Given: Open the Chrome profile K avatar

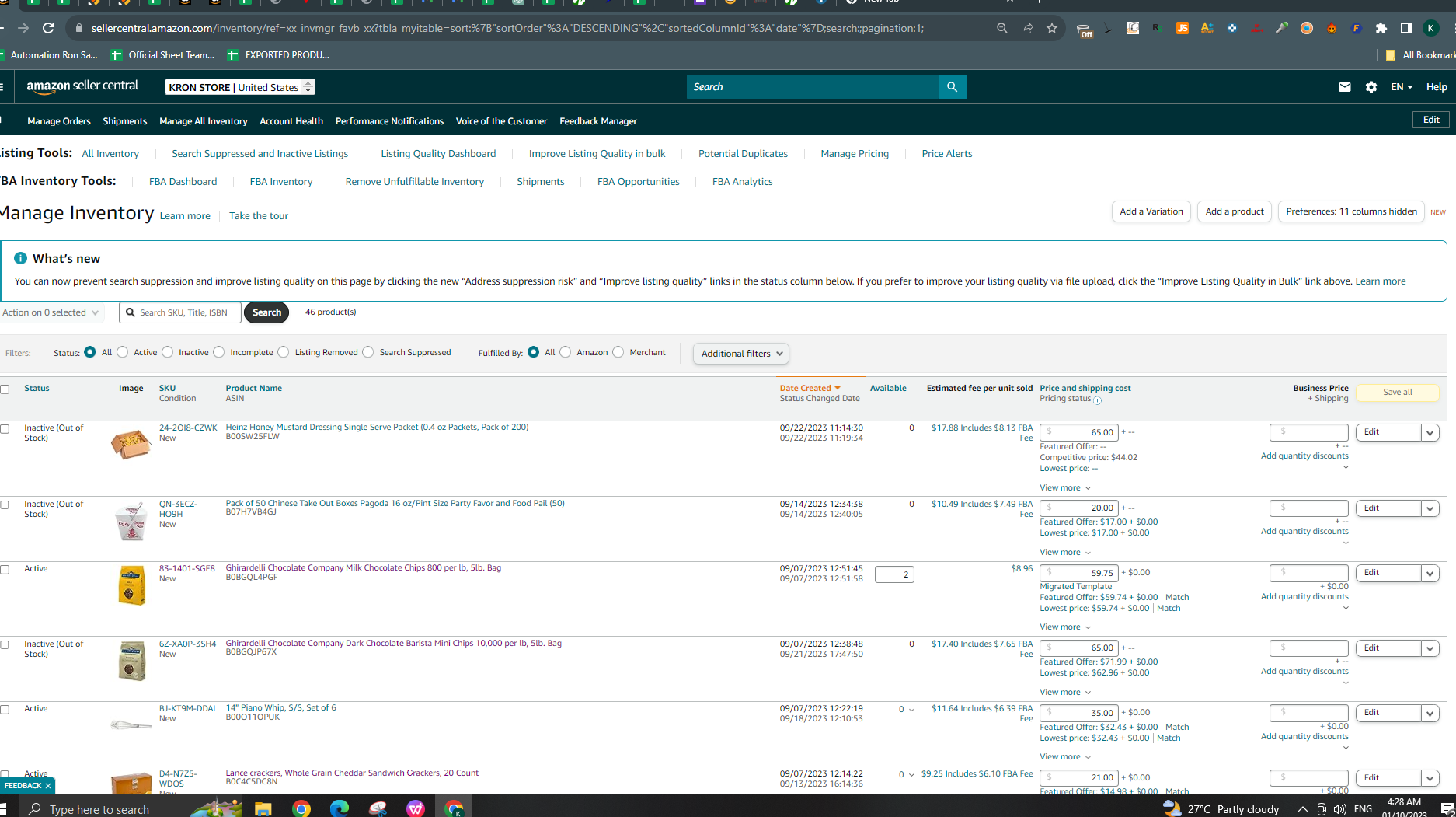Looking at the screenshot, I should point(1431,28).
